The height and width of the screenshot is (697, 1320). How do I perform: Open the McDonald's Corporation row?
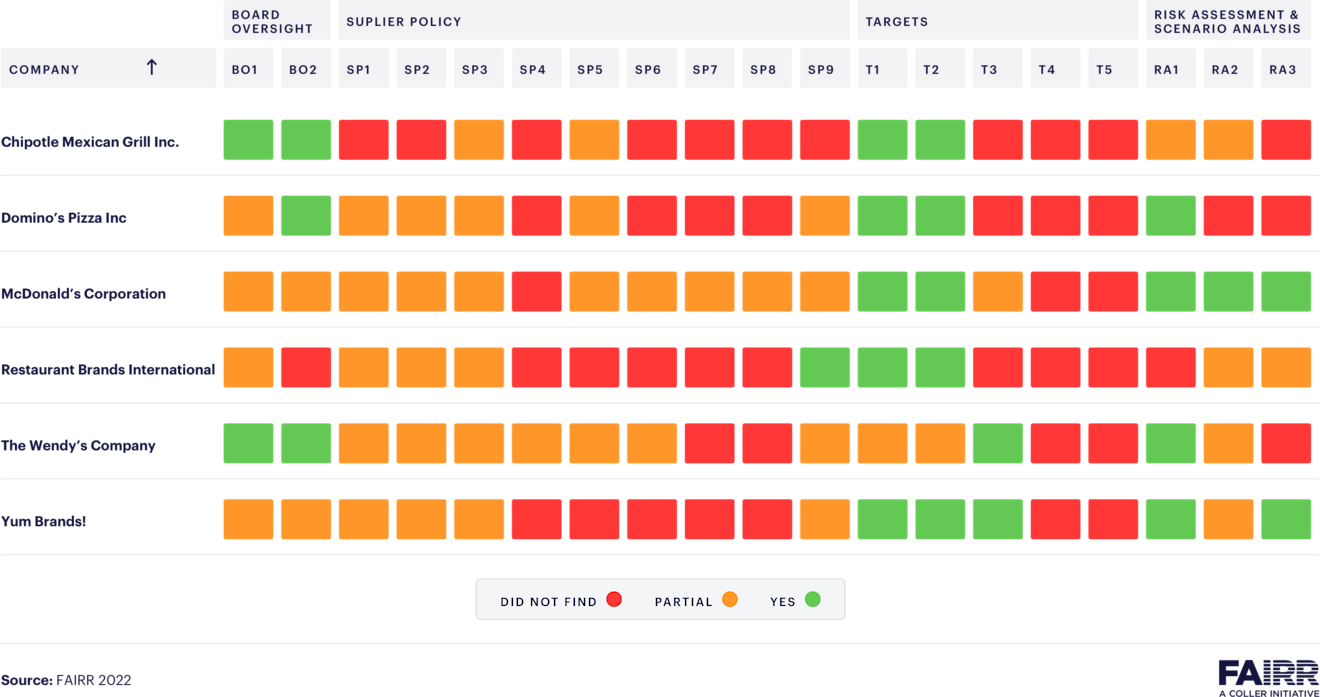pos(660,292)
